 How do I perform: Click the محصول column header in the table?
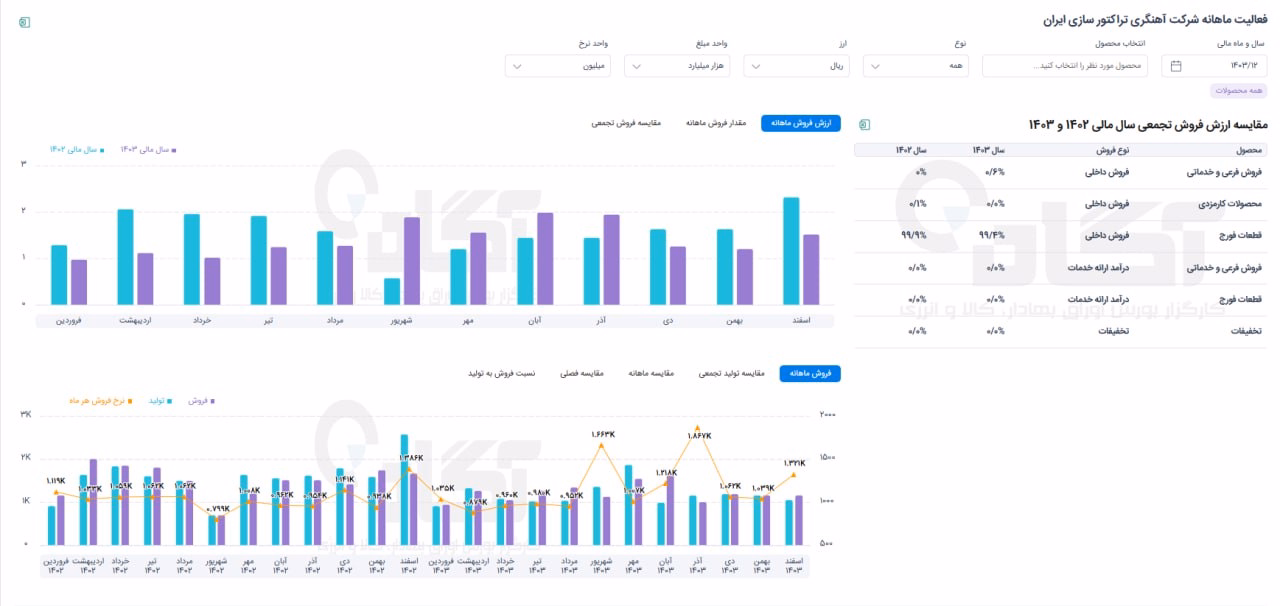[1251, 150]
